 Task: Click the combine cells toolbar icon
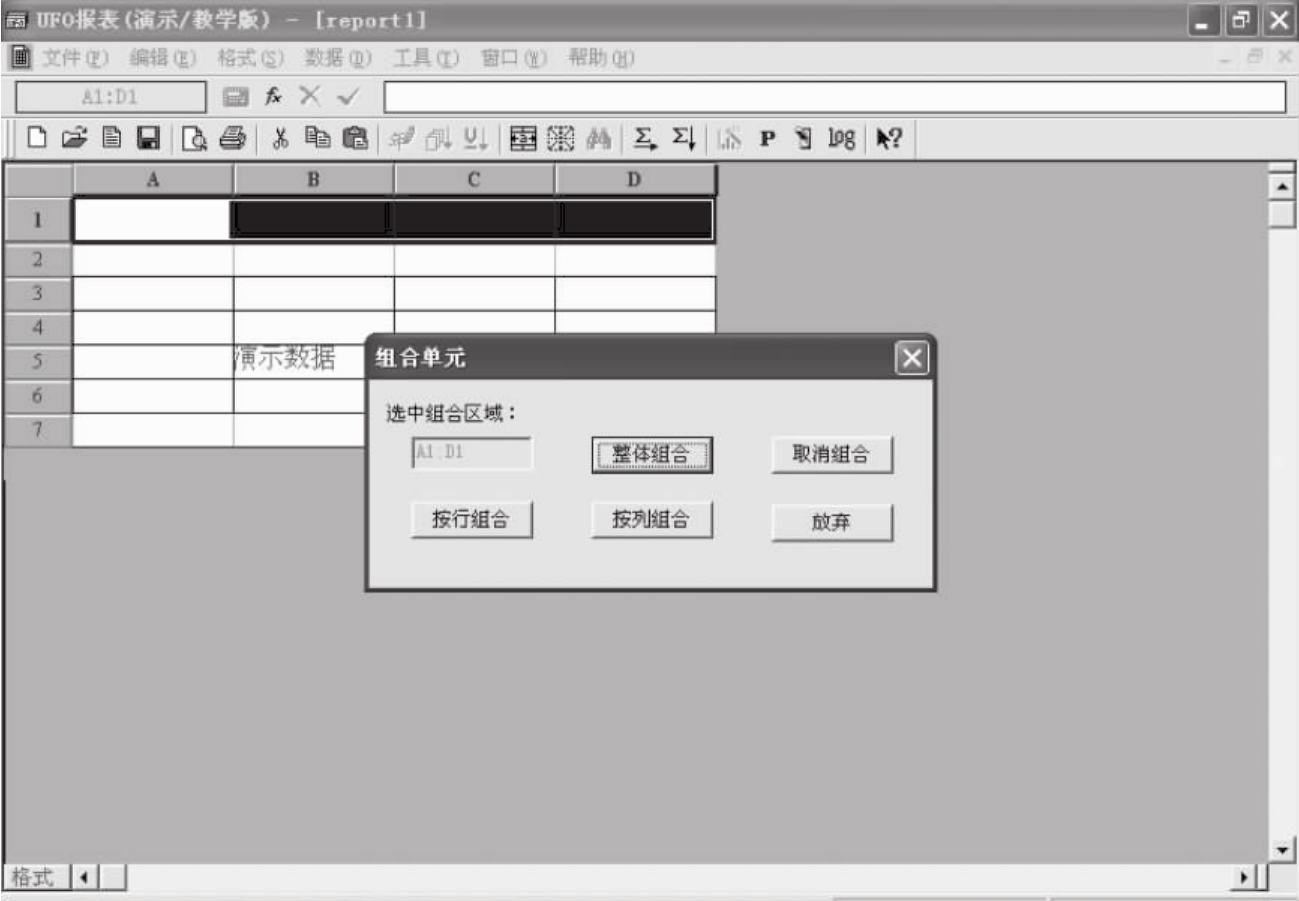coord(522,139)
